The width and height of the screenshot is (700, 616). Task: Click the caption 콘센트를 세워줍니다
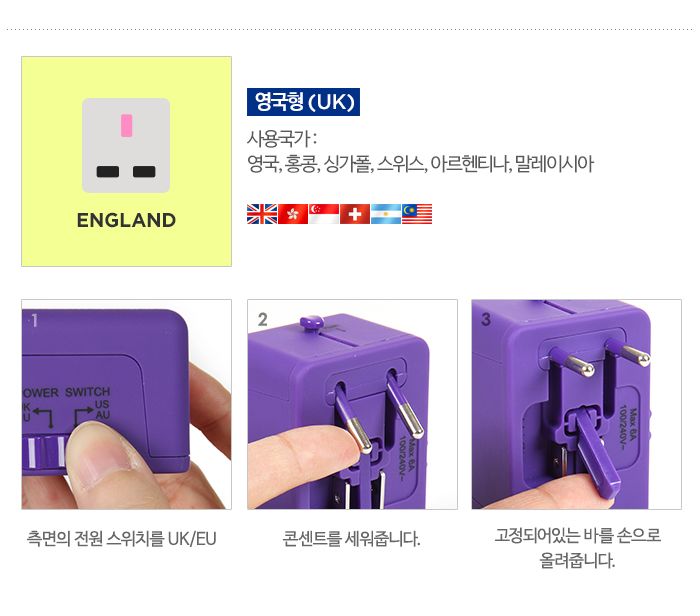352,539
